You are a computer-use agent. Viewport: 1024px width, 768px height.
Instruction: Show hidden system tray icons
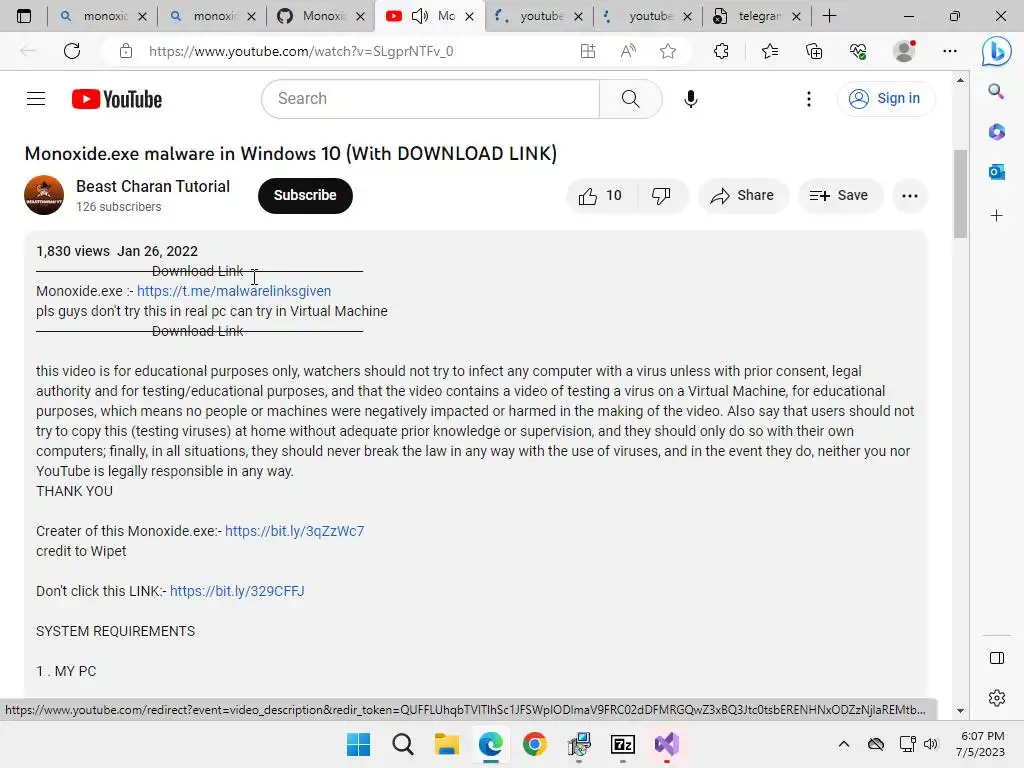point(844,744)
